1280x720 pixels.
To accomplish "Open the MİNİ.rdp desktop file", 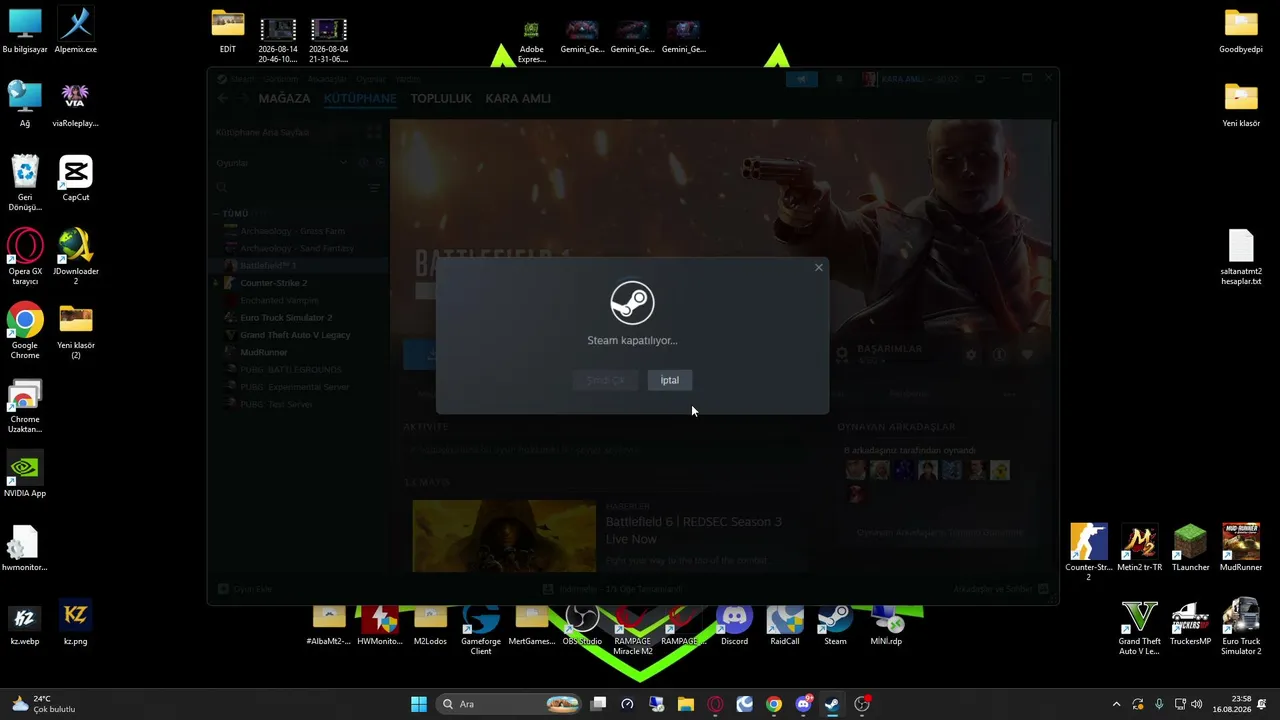I will tap(886, 625).
